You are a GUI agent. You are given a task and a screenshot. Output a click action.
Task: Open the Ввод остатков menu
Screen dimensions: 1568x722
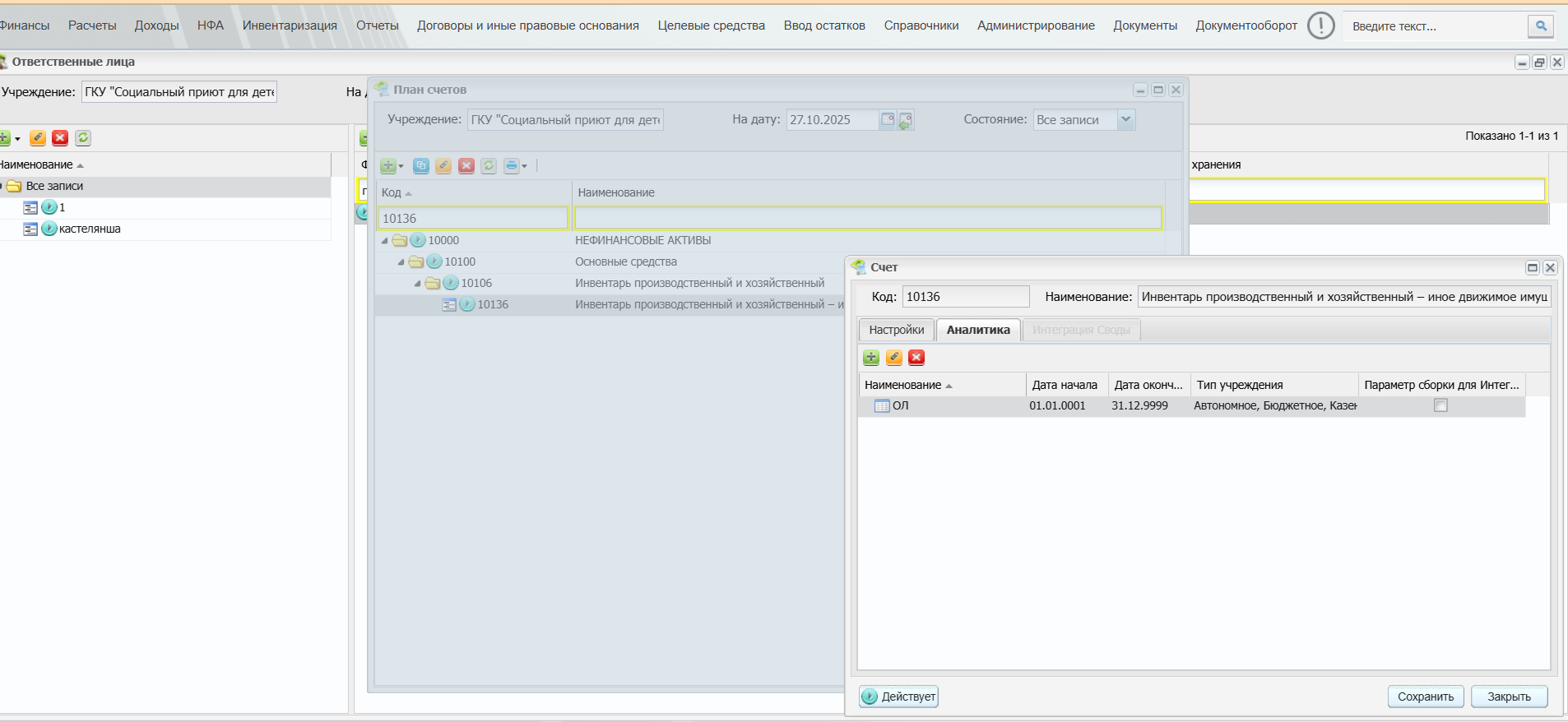[824, 25]
